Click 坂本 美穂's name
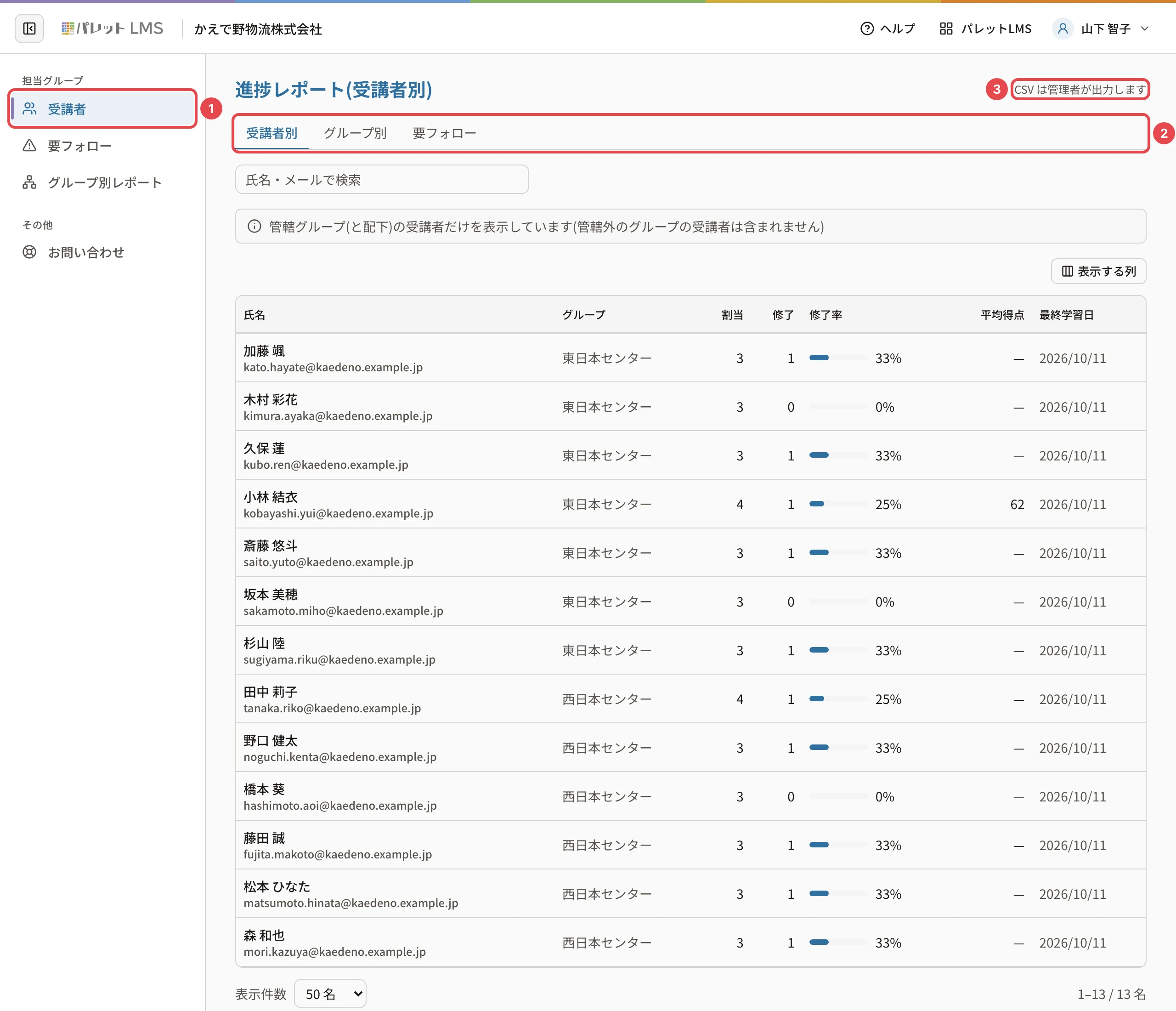The width and height of the screenshot is (1176, 1011). point(271,594)
